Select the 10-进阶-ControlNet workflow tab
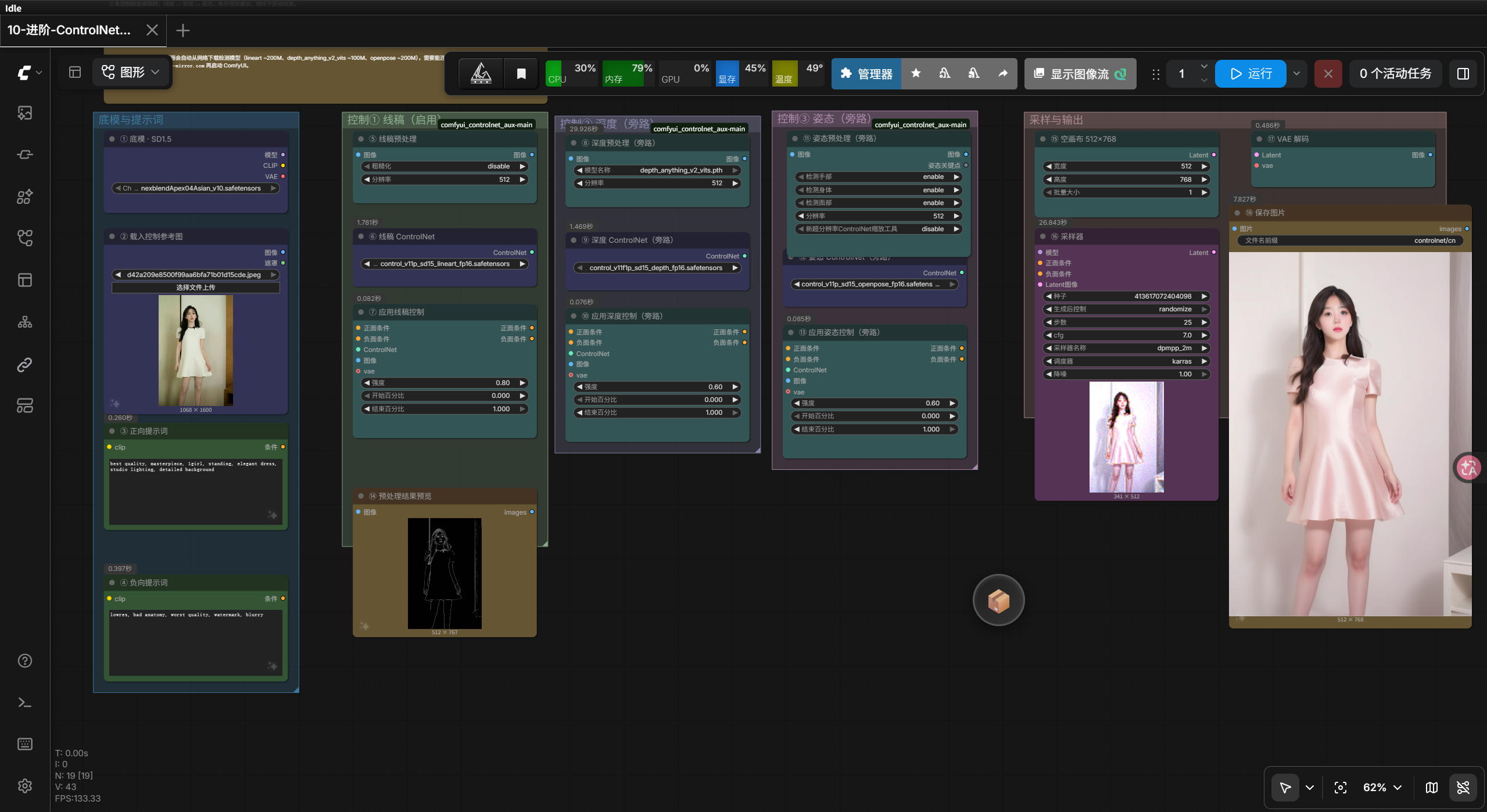 [69, 30]
